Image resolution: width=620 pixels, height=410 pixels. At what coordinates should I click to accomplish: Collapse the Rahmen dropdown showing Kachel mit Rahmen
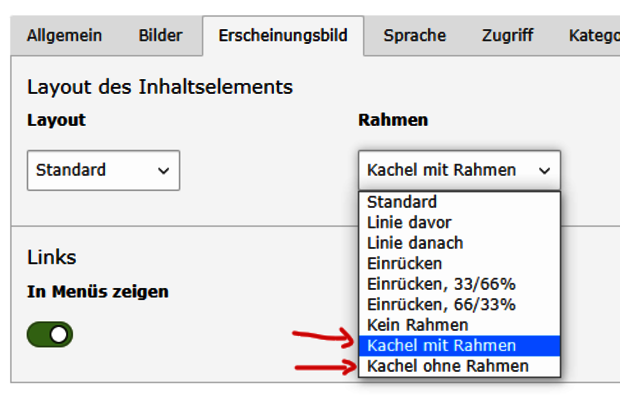[x=458, y=170]
